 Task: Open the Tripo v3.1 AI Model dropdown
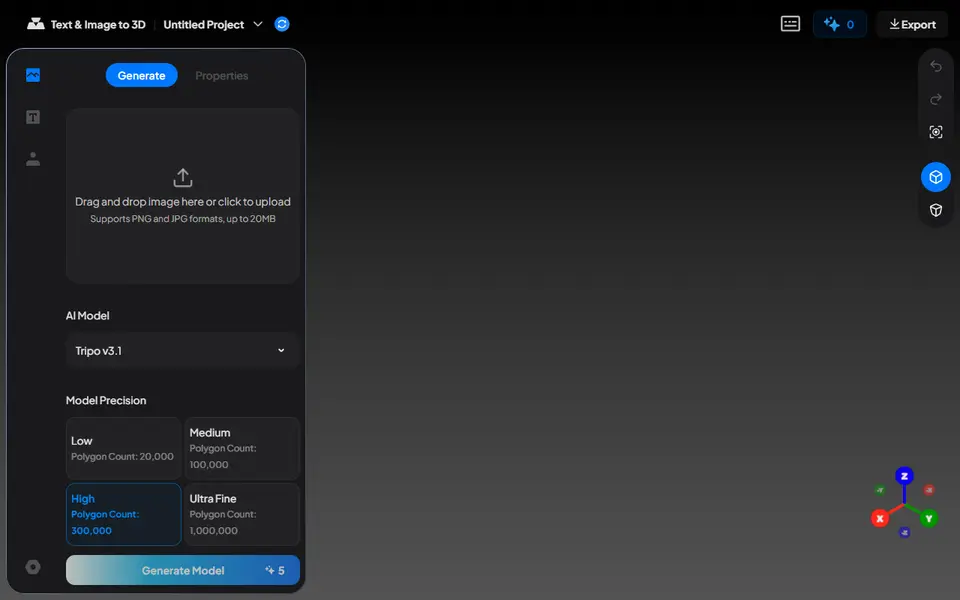pos(182,351)
